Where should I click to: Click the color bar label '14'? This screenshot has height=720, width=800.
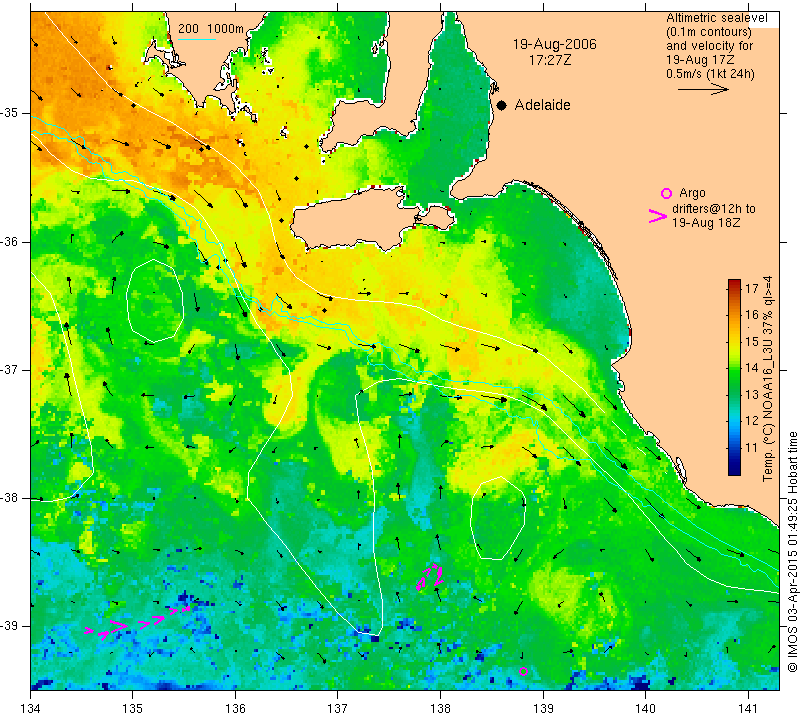tap(752, 368)
